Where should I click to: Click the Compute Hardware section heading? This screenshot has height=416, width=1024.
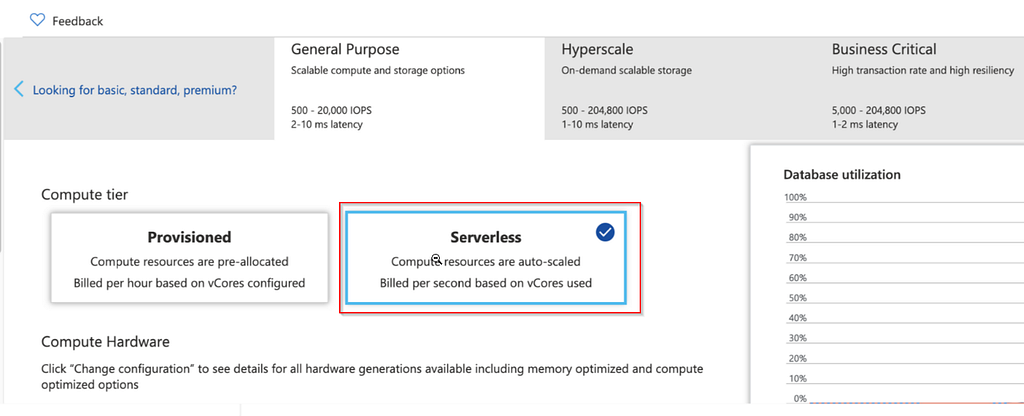click(x=105, y=342)
